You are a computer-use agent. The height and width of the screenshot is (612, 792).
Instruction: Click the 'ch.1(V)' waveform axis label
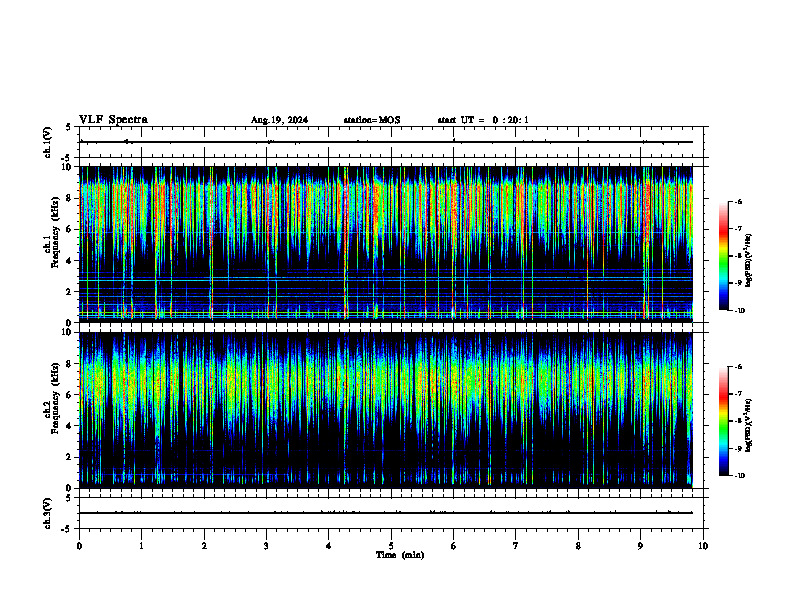pos(47,142)
